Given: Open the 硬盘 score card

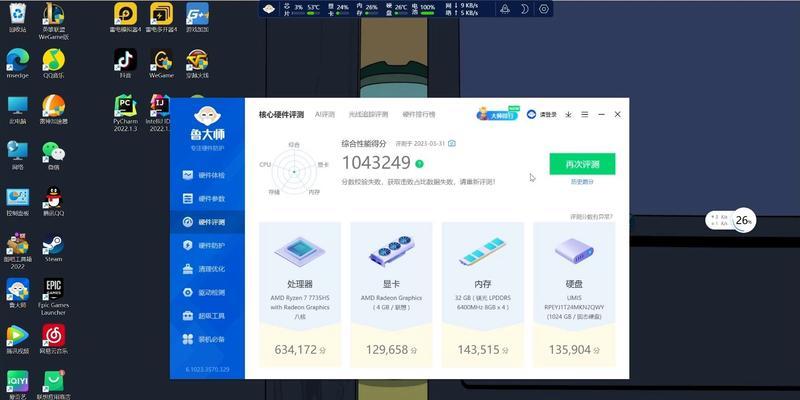Looking at the screenshot, I should 574,294.
